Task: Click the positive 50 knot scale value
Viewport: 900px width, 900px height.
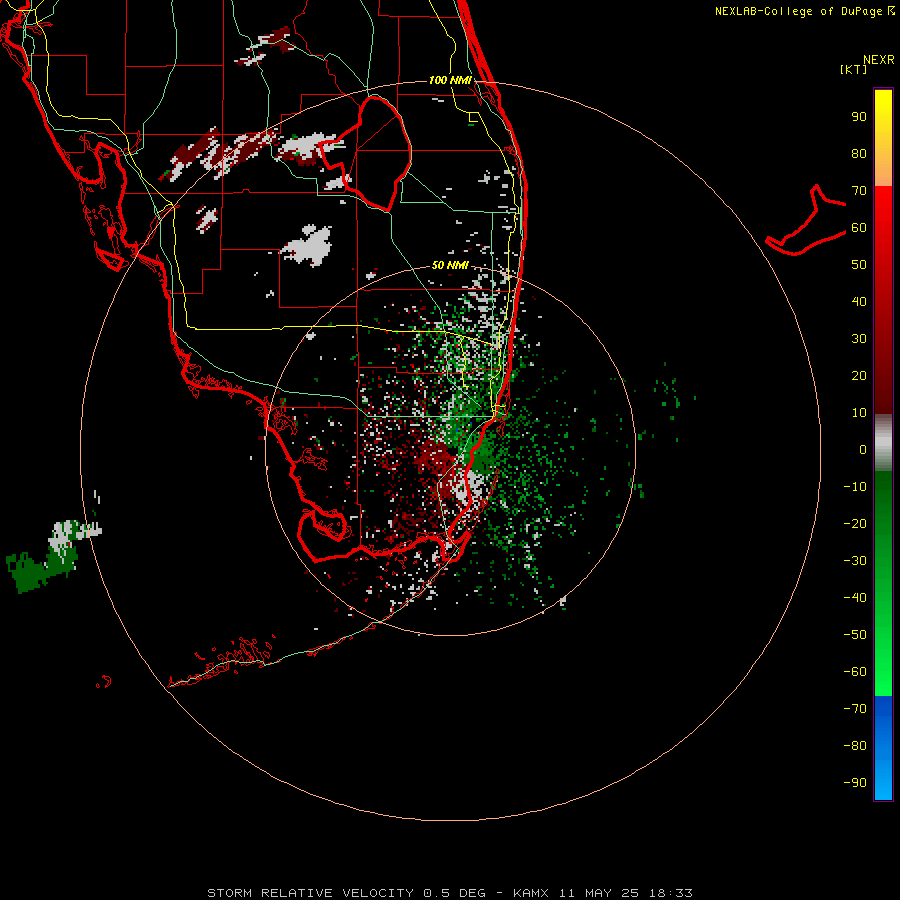Action: tap(859, 265)
